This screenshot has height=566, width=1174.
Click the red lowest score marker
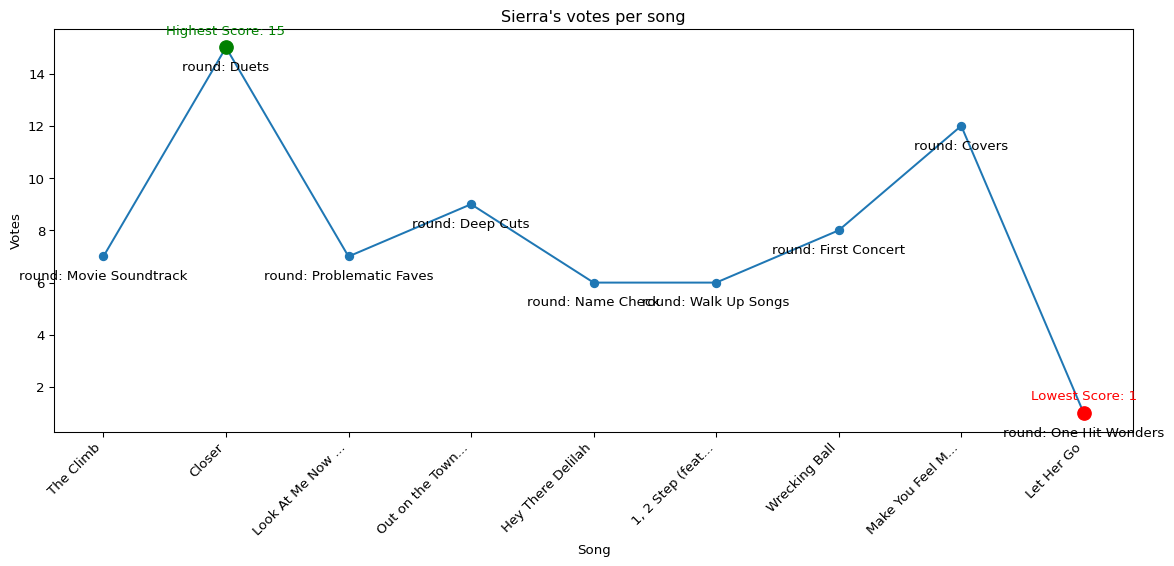1084,413
